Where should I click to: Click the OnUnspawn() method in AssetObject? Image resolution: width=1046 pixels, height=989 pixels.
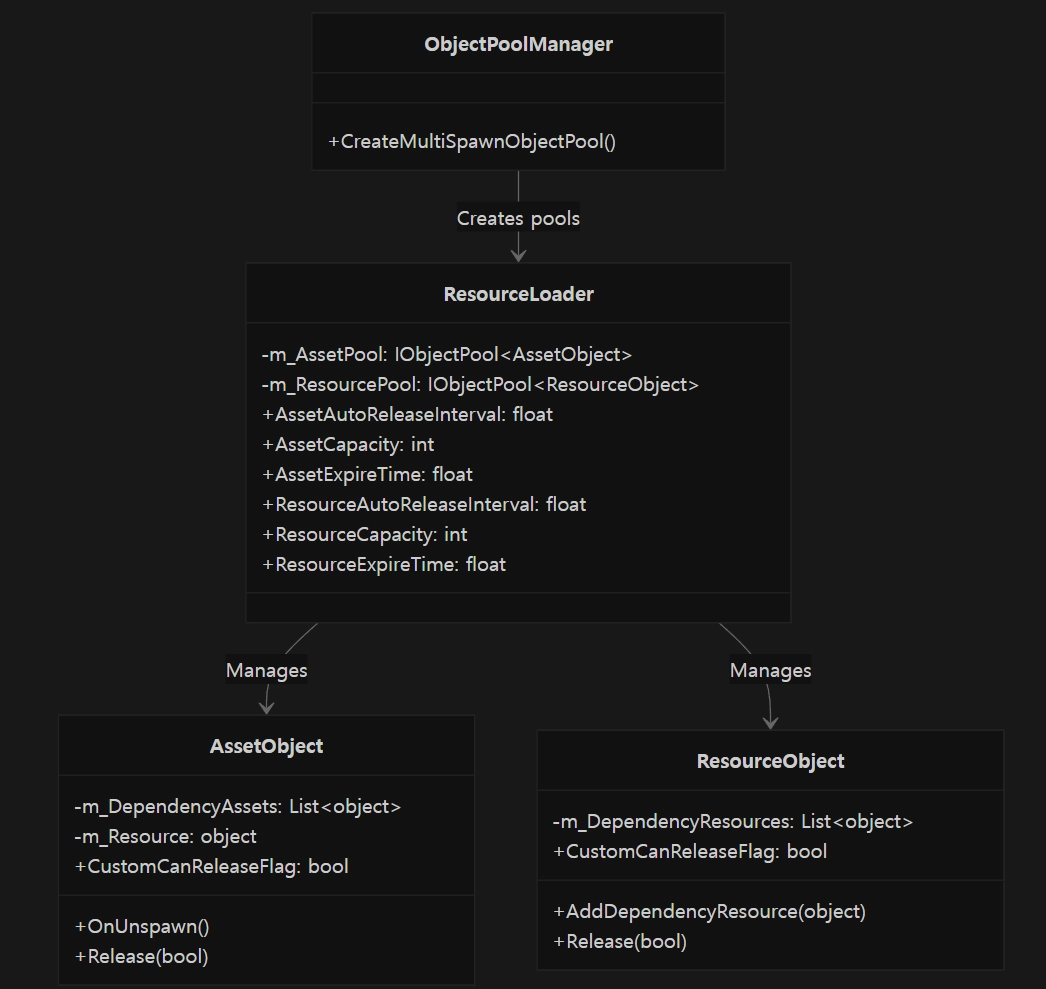pos(142,926)
